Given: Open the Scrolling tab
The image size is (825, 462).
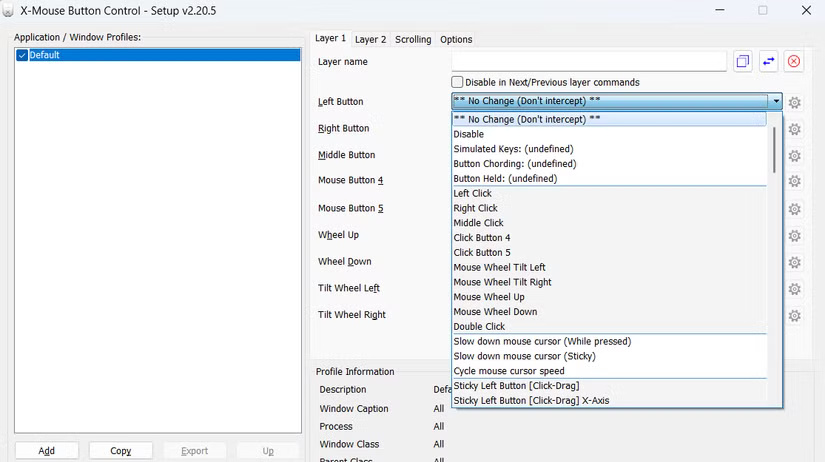Looking at the screenshot, I should [x=413, y=39].
